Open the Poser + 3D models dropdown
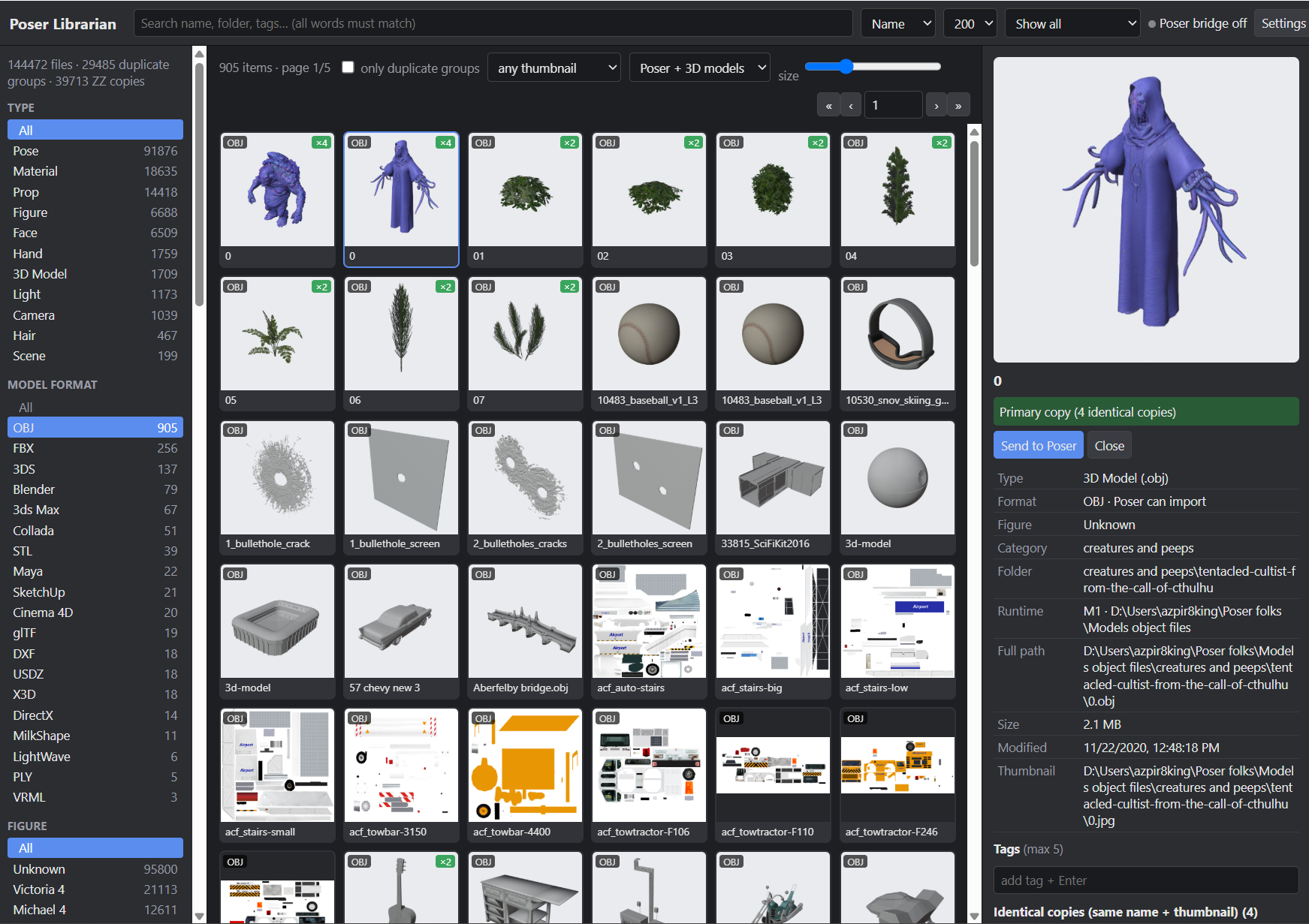Viewport: 1309px width, 924px height. [x=700, y=68]
